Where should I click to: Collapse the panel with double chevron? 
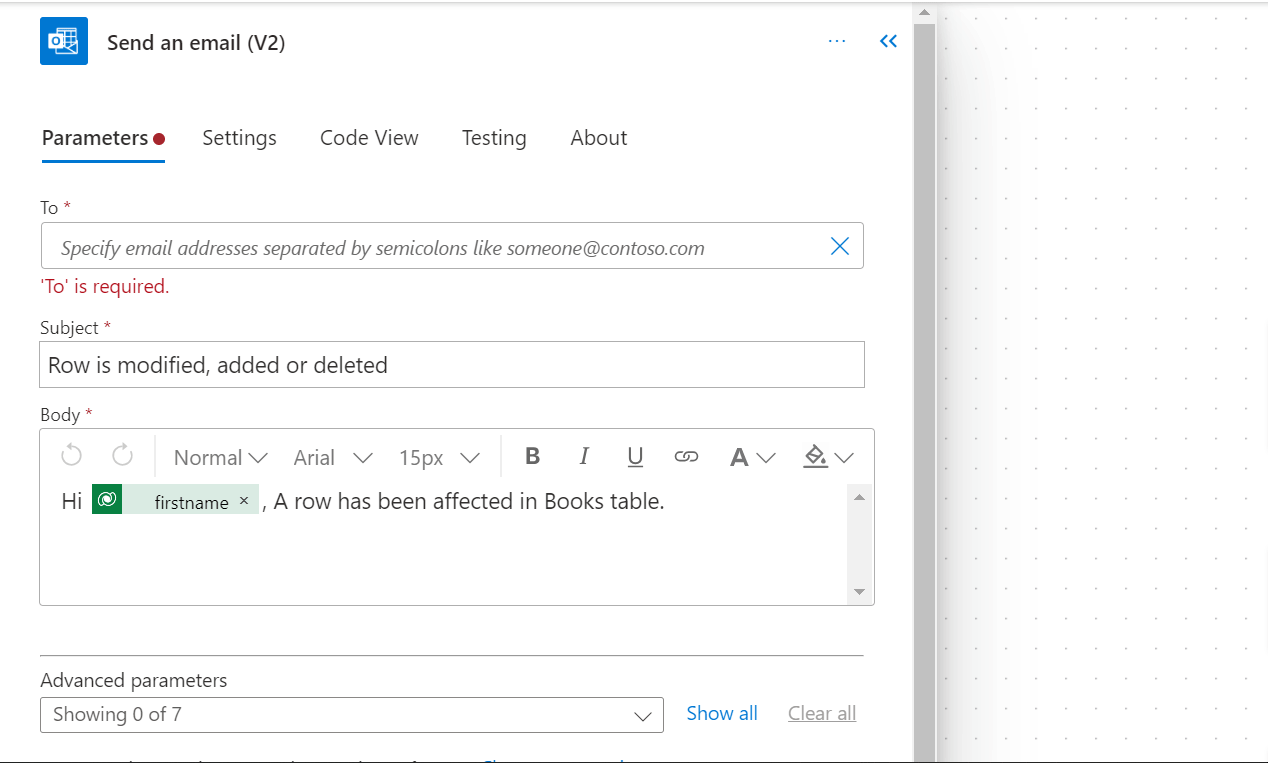click(x=888, y=41)
